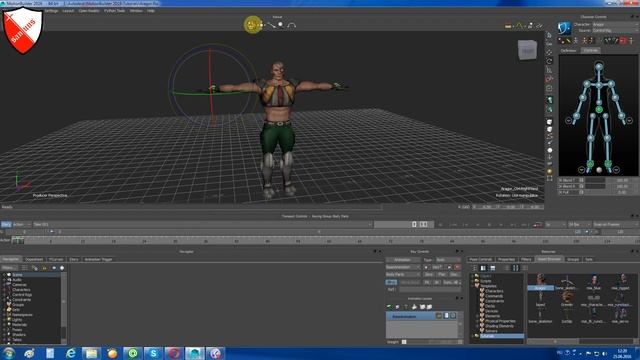Click the yellow icon in Navigator toolbar
The width and height of the screenshot is (640, 360).
(x=44, y=268)
